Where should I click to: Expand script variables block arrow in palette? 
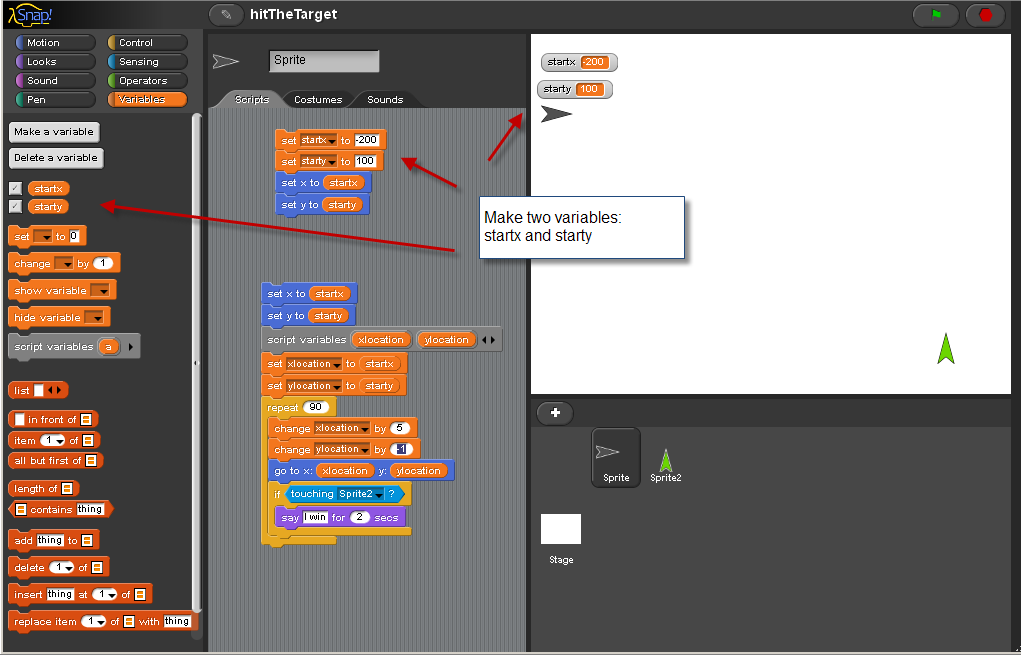coord(131,347)
